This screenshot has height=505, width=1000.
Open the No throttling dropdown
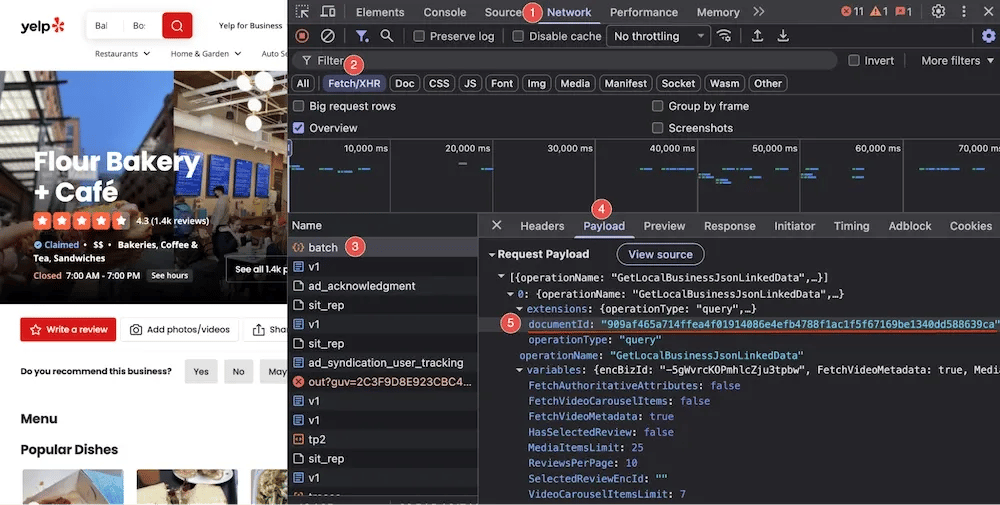coord(658,36)
